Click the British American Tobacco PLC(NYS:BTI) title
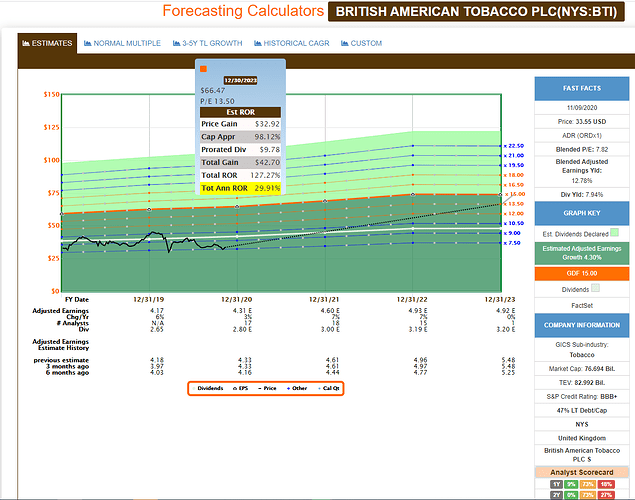 pyautogui.click(x=476, y=11)
